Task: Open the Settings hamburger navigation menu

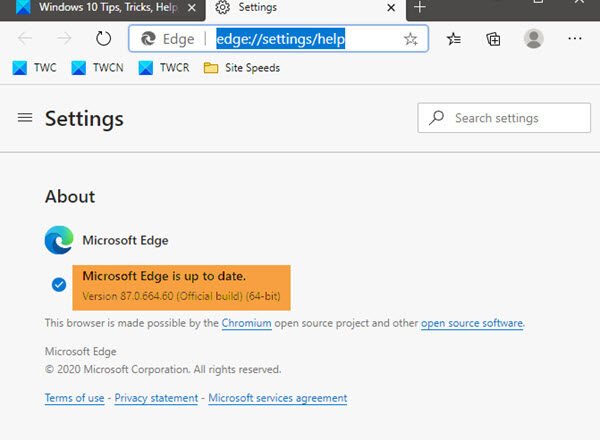Action: pos(25,118)
